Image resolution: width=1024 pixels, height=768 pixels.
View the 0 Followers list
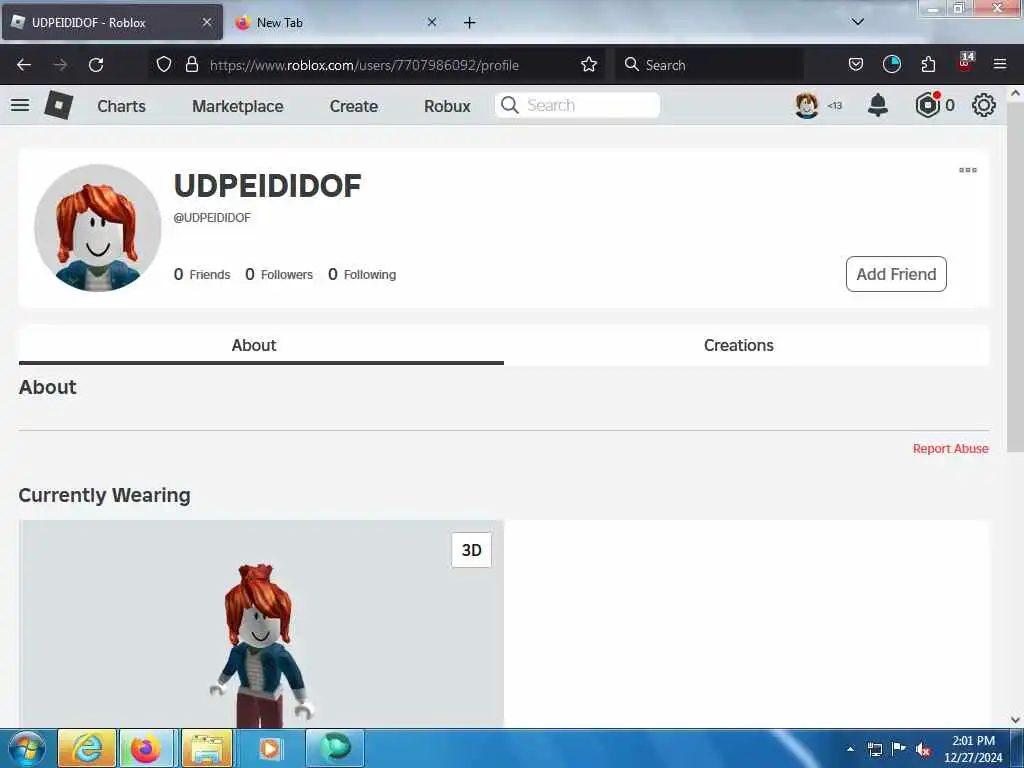pos(279,274)
